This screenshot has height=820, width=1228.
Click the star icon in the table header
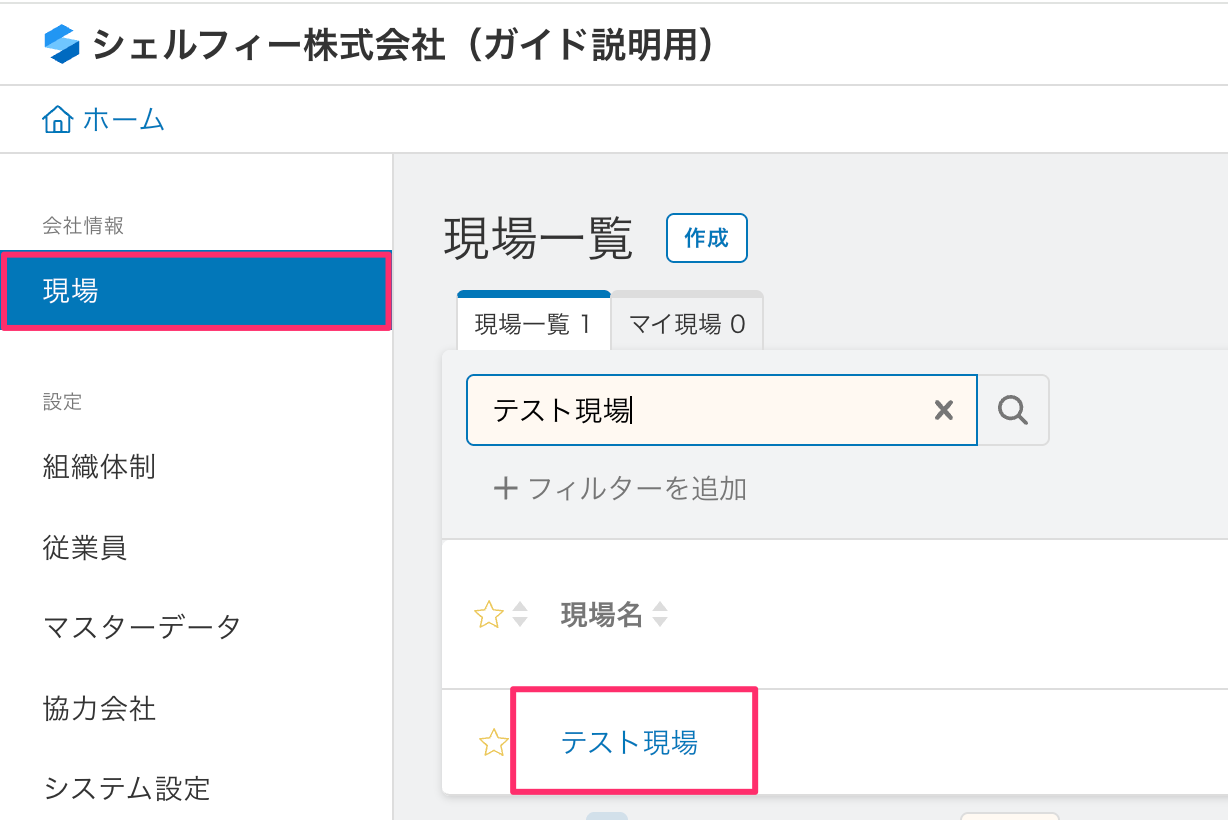pos(488,615)
